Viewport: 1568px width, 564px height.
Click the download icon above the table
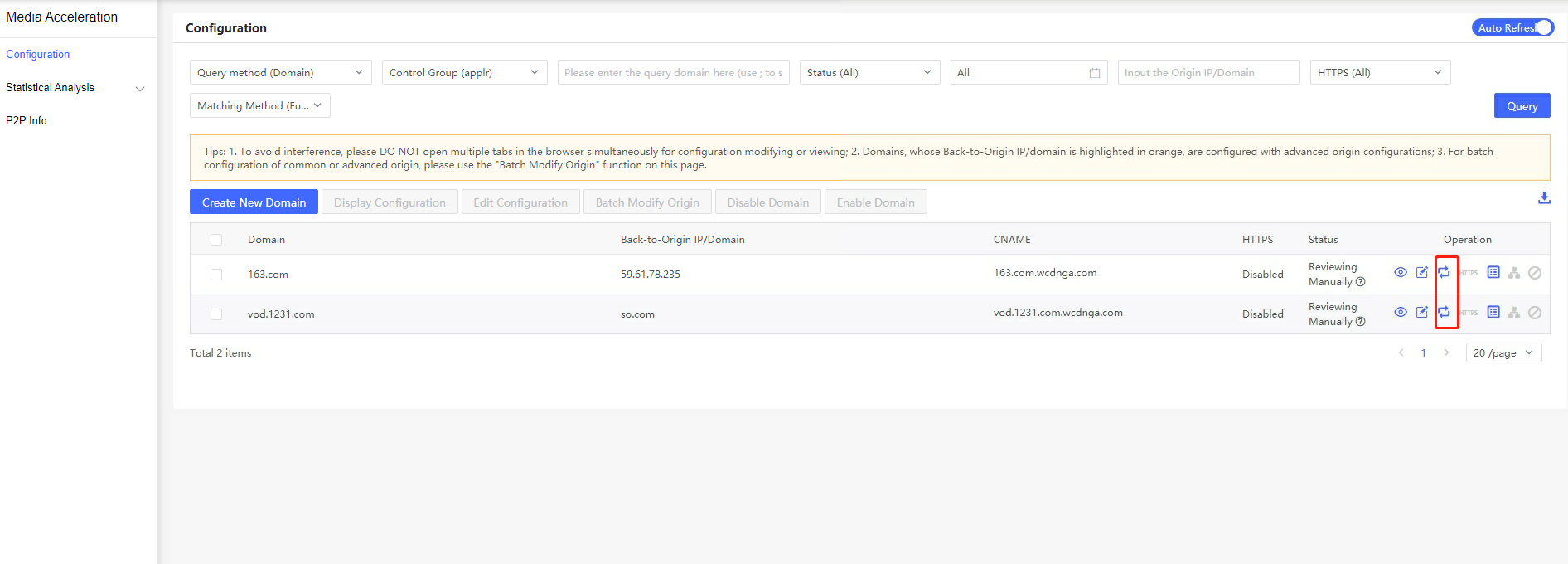pos(1544,198)
